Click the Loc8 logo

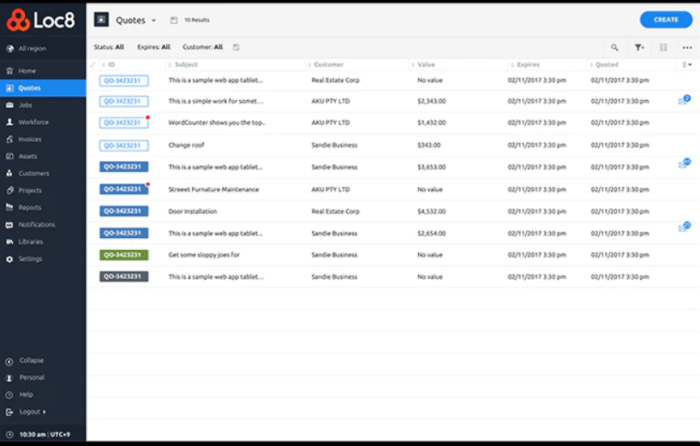[x=41, y=20]
